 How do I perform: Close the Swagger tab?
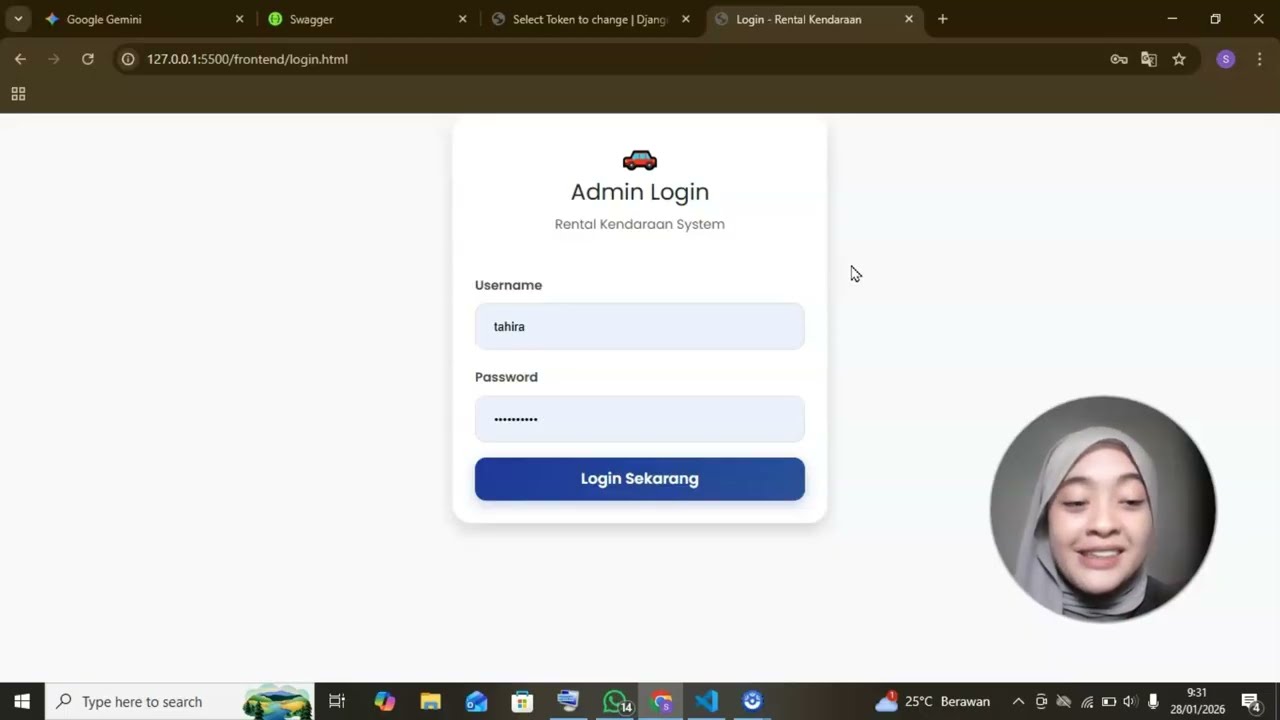[x=462, y=19]
